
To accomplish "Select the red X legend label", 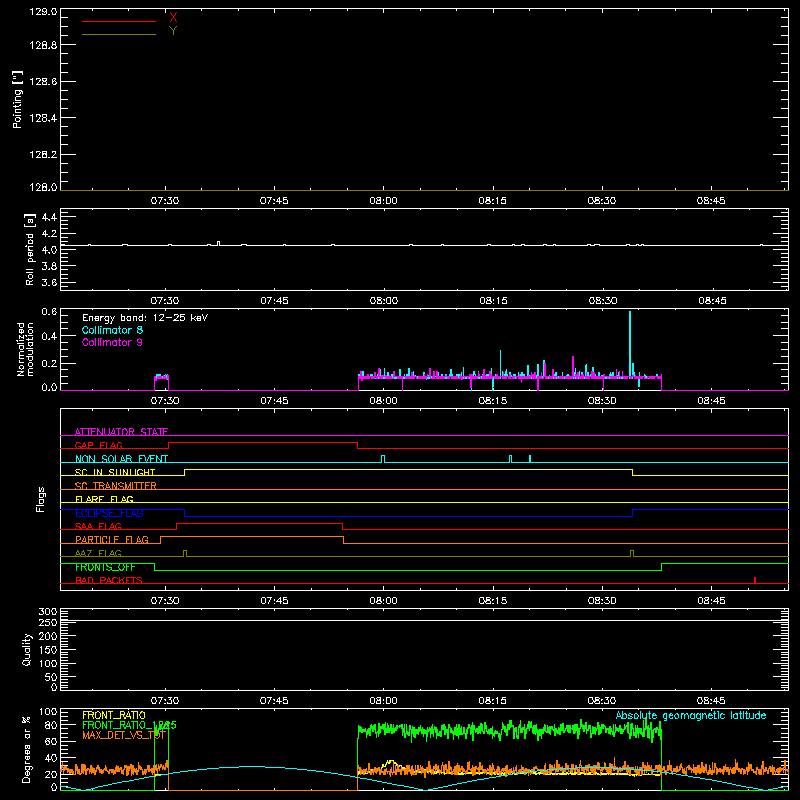I will coord(173,18).
